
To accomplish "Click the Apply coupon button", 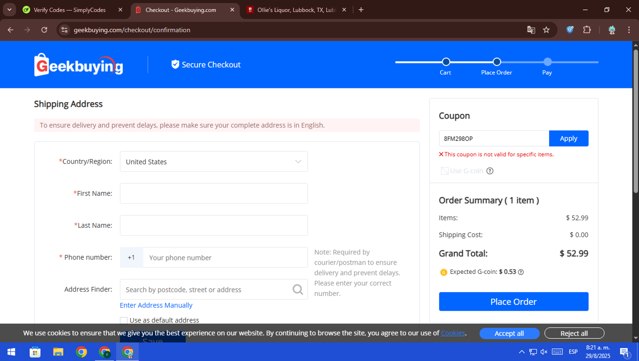I will (568, 139).
